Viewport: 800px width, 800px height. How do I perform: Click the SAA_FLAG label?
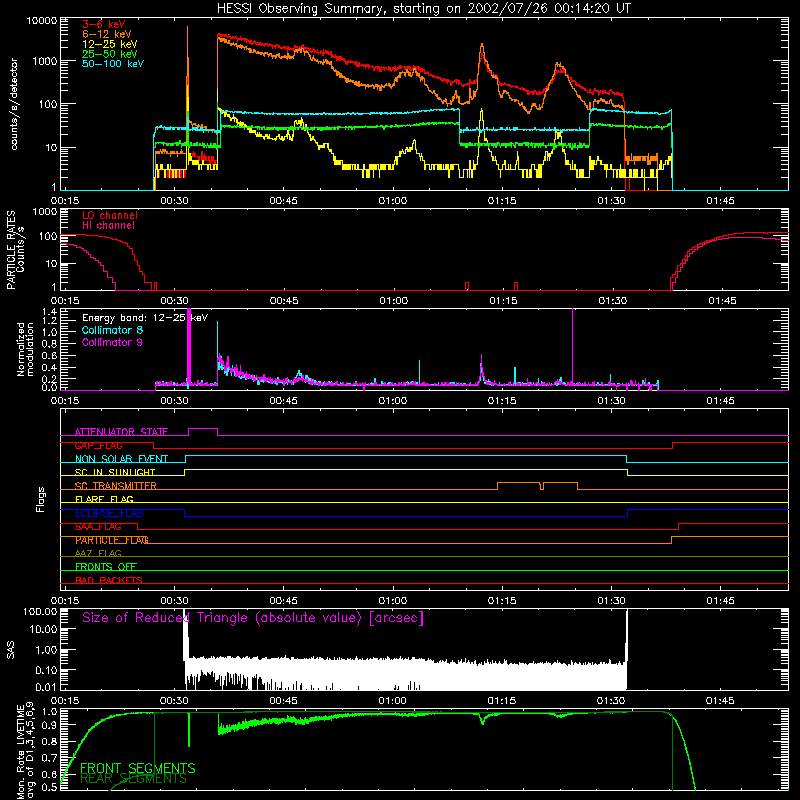pyautogui.click(x=98, y=527)
